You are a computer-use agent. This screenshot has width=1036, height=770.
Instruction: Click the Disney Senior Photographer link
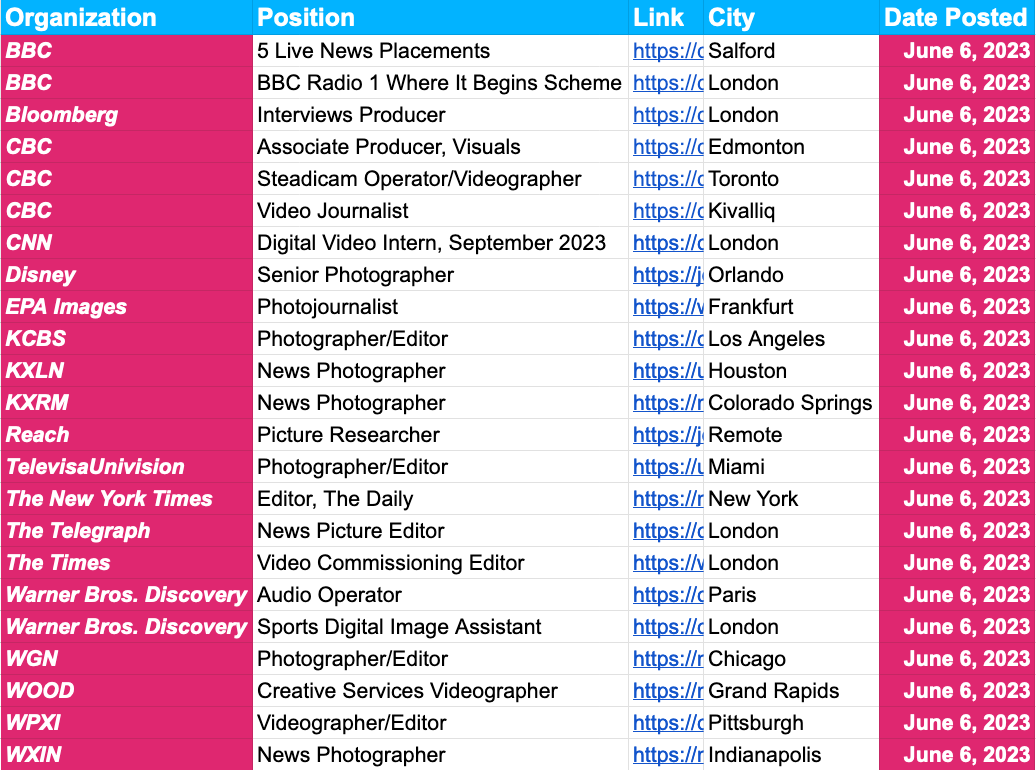[667, 275]
